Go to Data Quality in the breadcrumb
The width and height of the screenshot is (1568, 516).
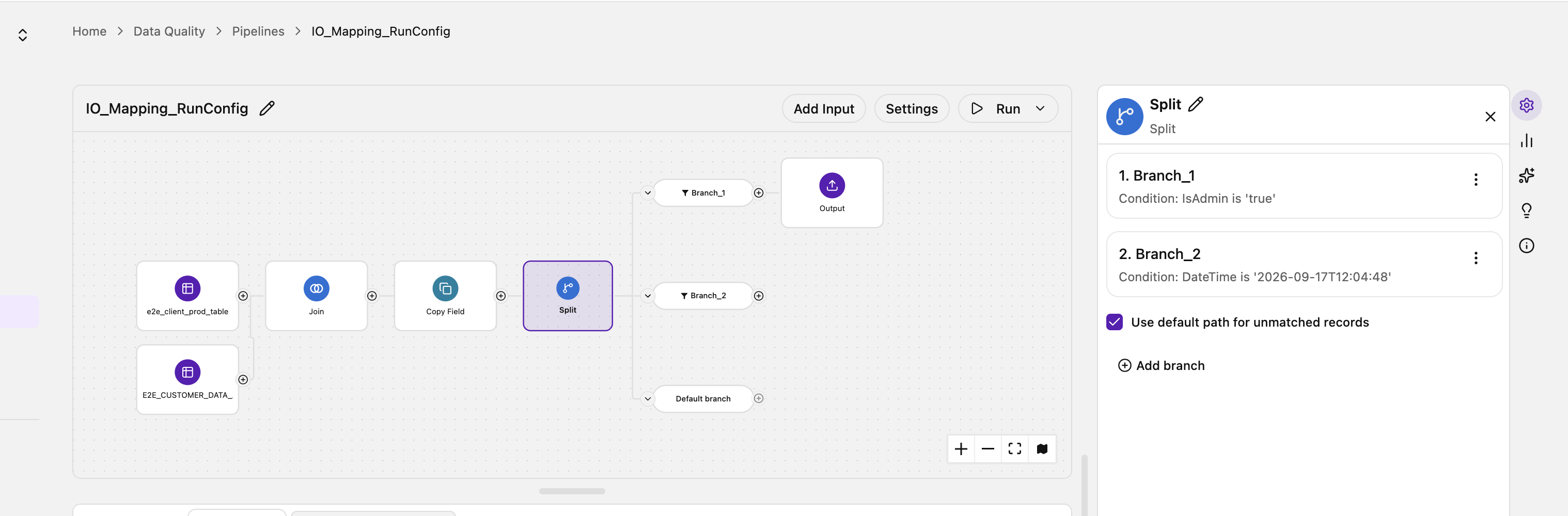(x=169, y=31)
